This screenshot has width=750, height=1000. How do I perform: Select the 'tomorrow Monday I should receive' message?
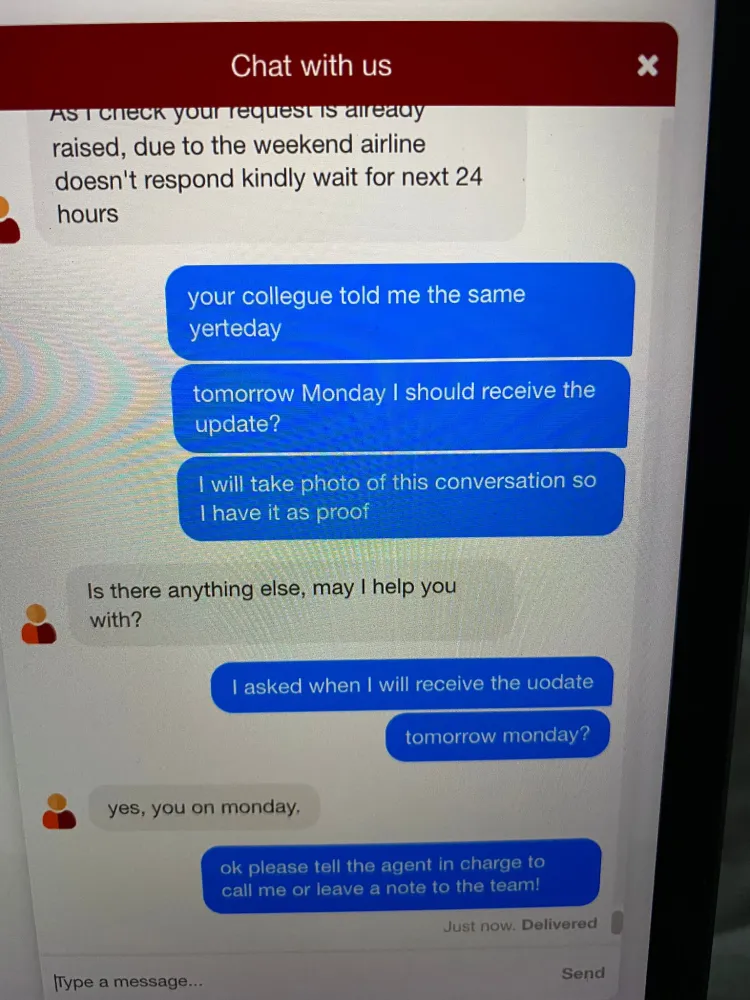(401, 407)
